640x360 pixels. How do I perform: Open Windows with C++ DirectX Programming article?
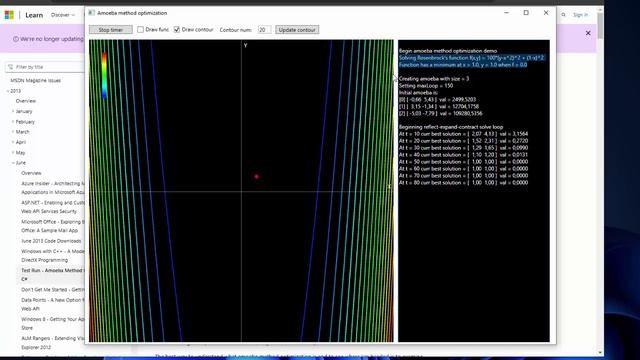[x=53, y=256]
